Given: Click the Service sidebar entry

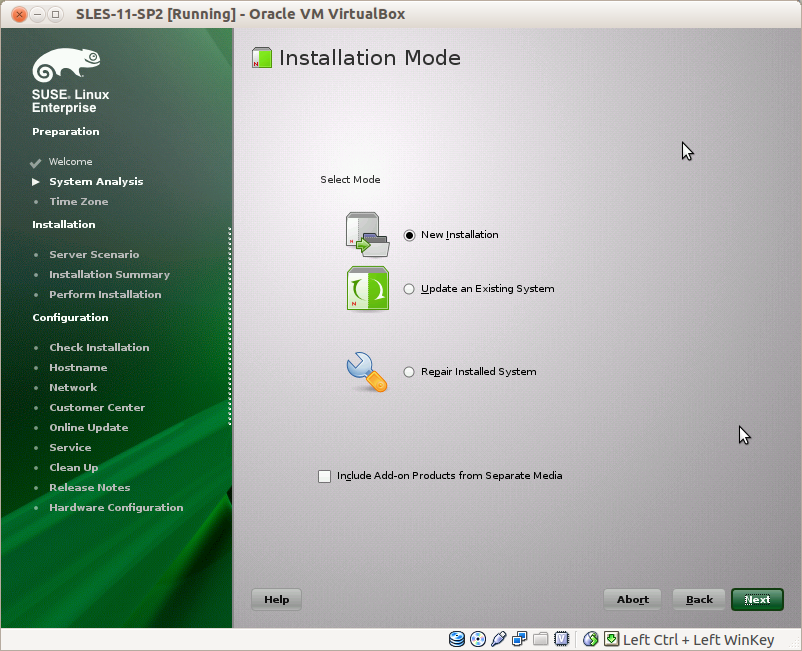Looking at the screenshot, I should (x=71, y=447).
